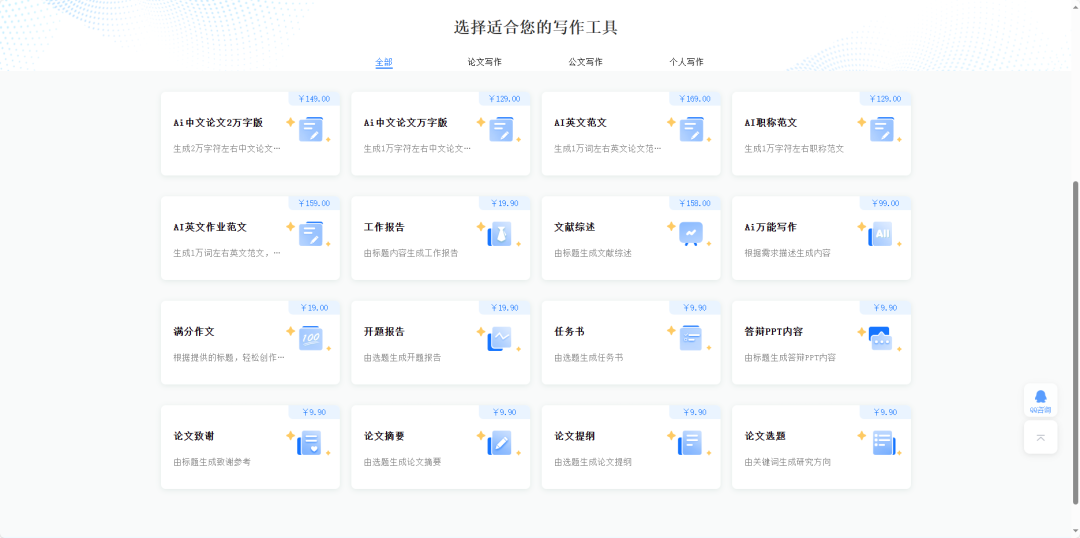Click the 论文致谢 title

point(194,436)
